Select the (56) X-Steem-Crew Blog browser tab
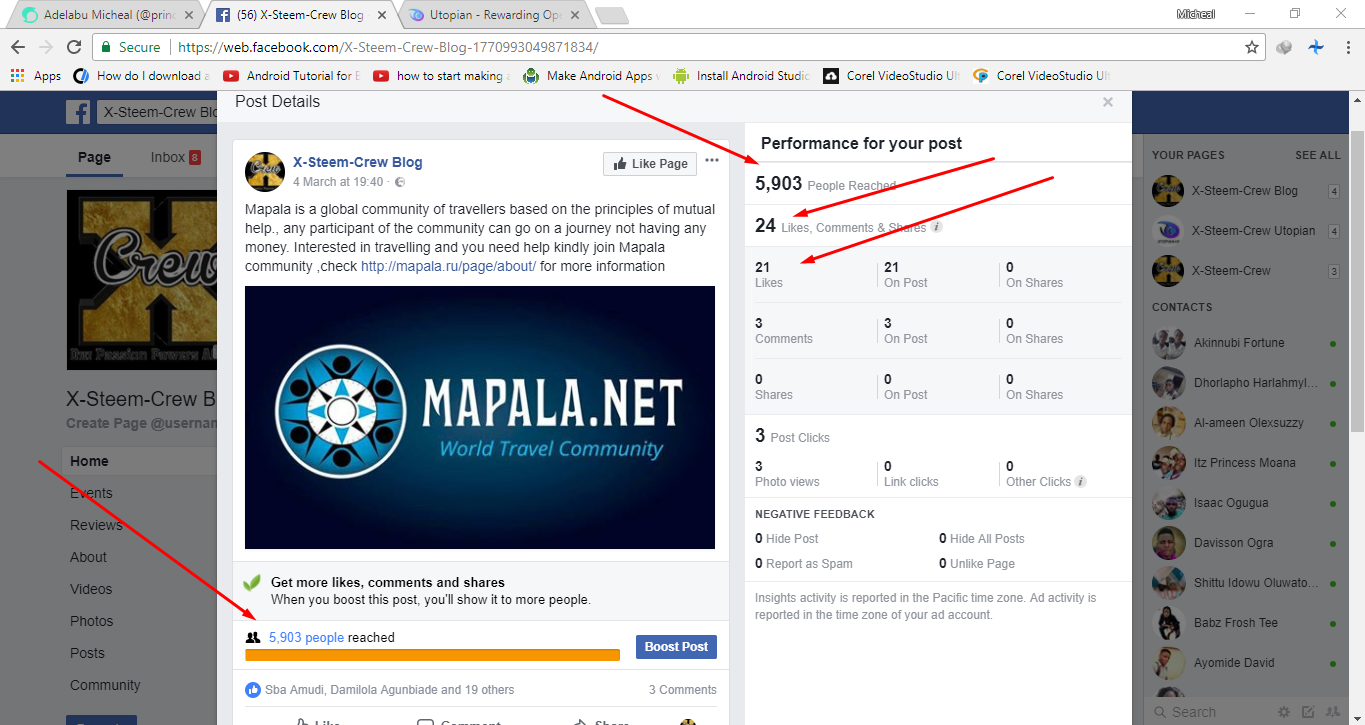 coord(301,15)
